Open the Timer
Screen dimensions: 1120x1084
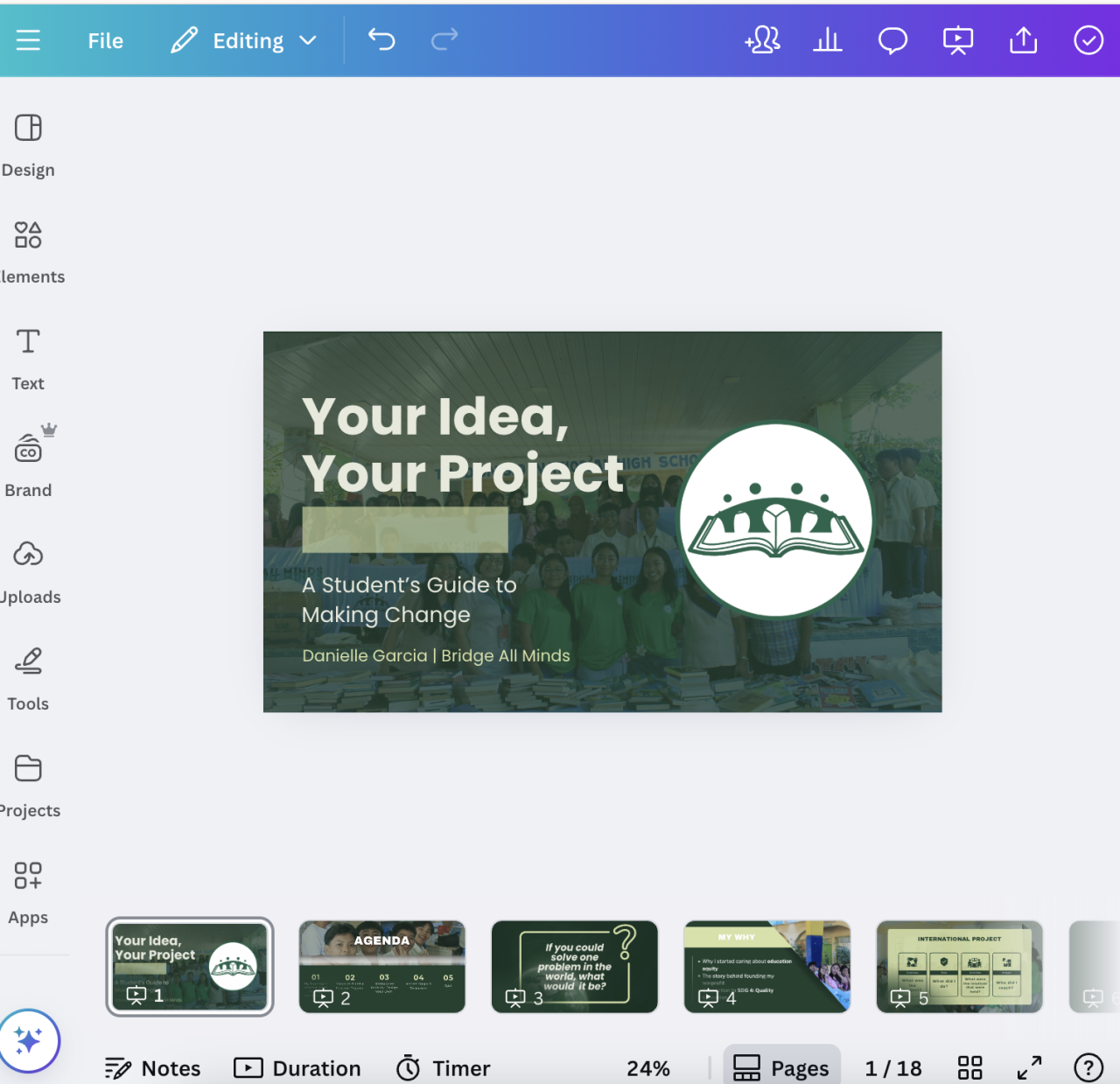point(443,1068)
